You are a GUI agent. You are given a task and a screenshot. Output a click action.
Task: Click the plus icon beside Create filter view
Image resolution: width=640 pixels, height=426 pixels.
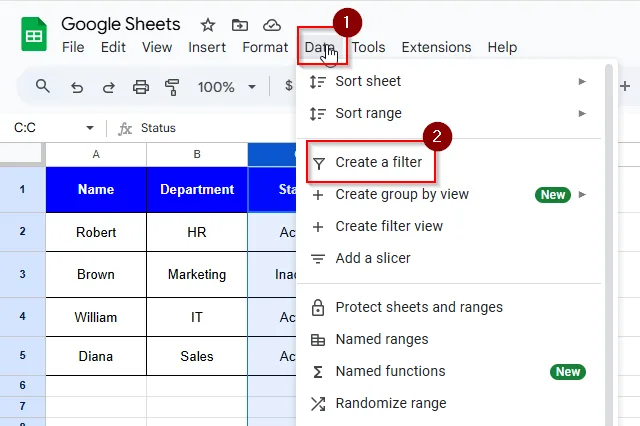pyautogui.click(x=318, y=227)
